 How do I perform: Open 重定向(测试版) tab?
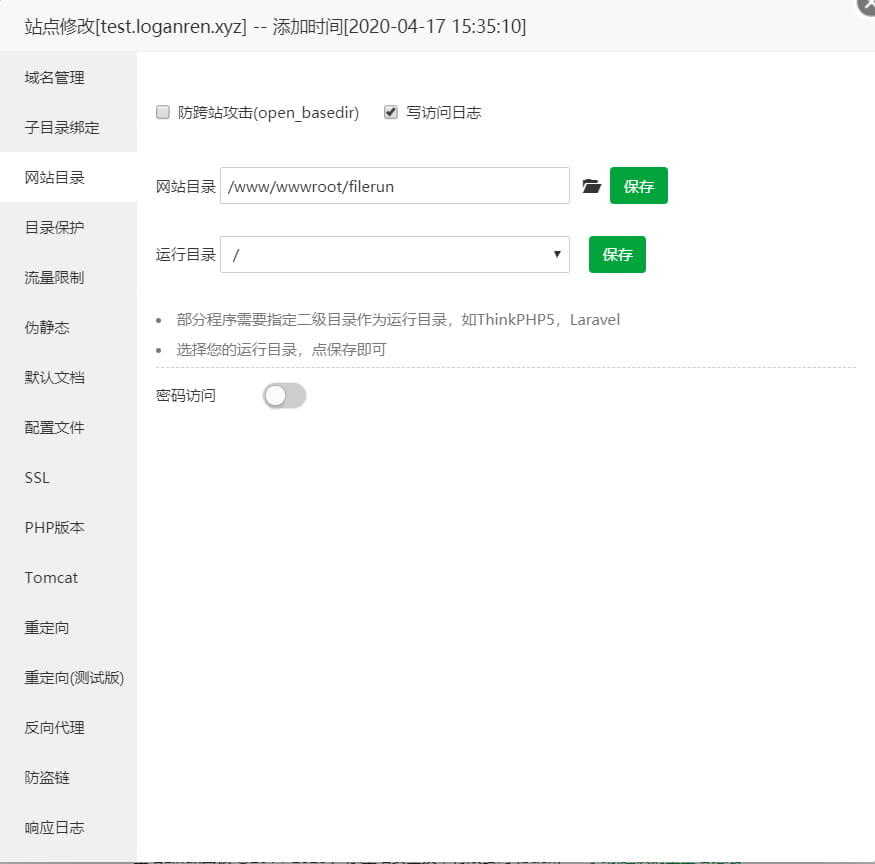pos(68,678)
